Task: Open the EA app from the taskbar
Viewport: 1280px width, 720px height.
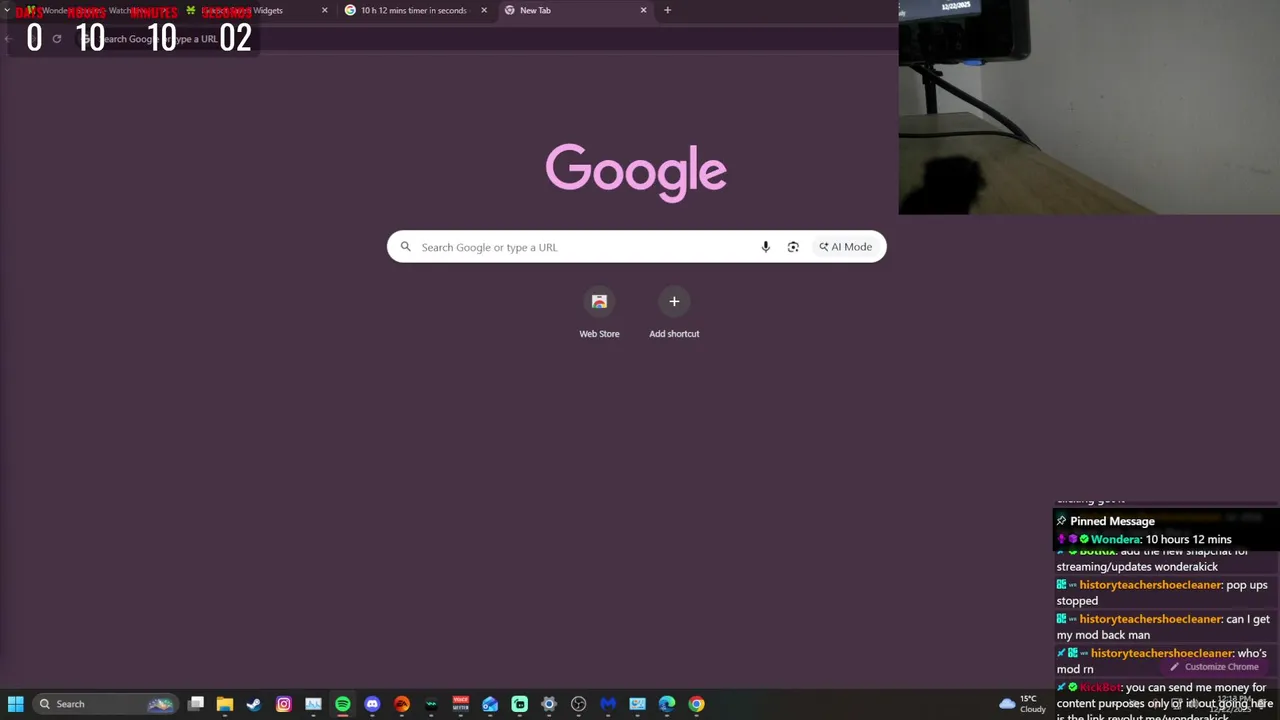Action: [x=402, y=704]
